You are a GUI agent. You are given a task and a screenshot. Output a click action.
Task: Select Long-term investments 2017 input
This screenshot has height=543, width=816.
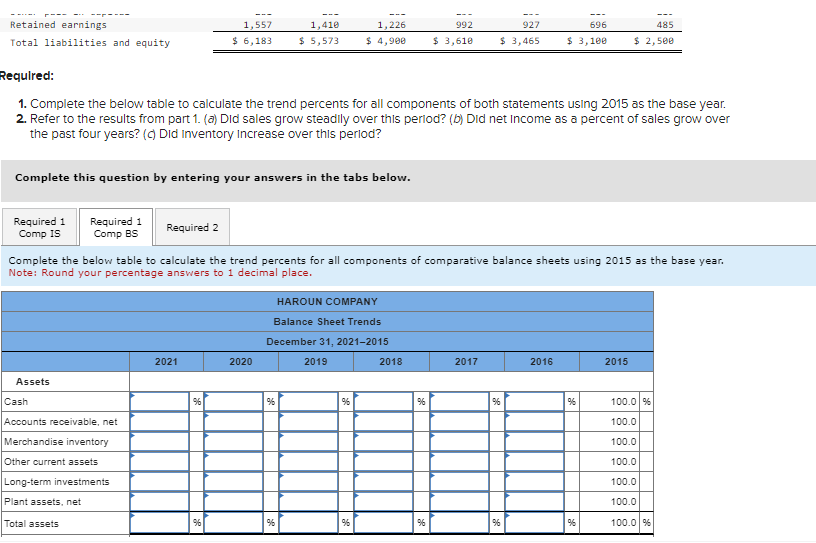[x=460, y=482]
